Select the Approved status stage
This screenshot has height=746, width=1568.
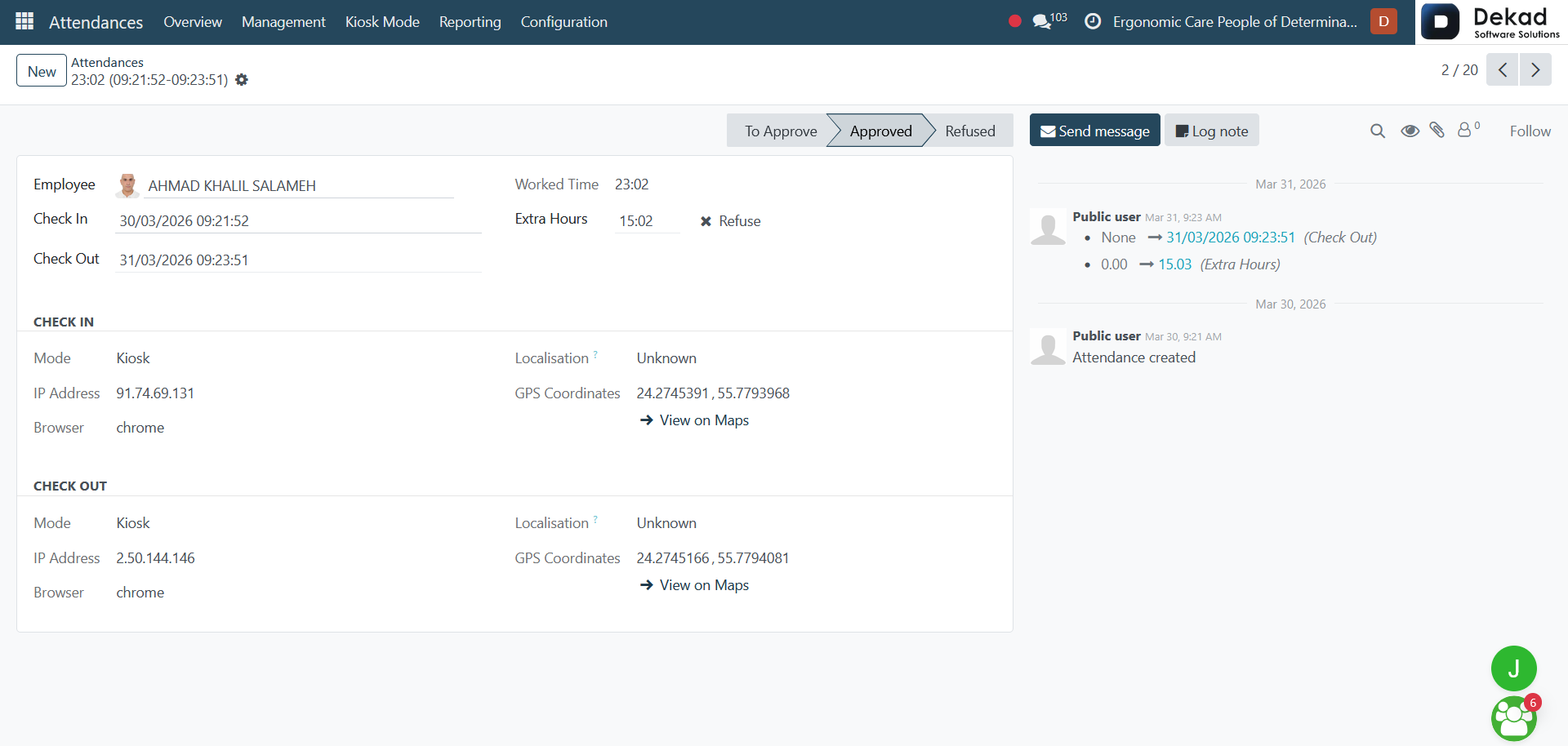[x=880, y=131]
